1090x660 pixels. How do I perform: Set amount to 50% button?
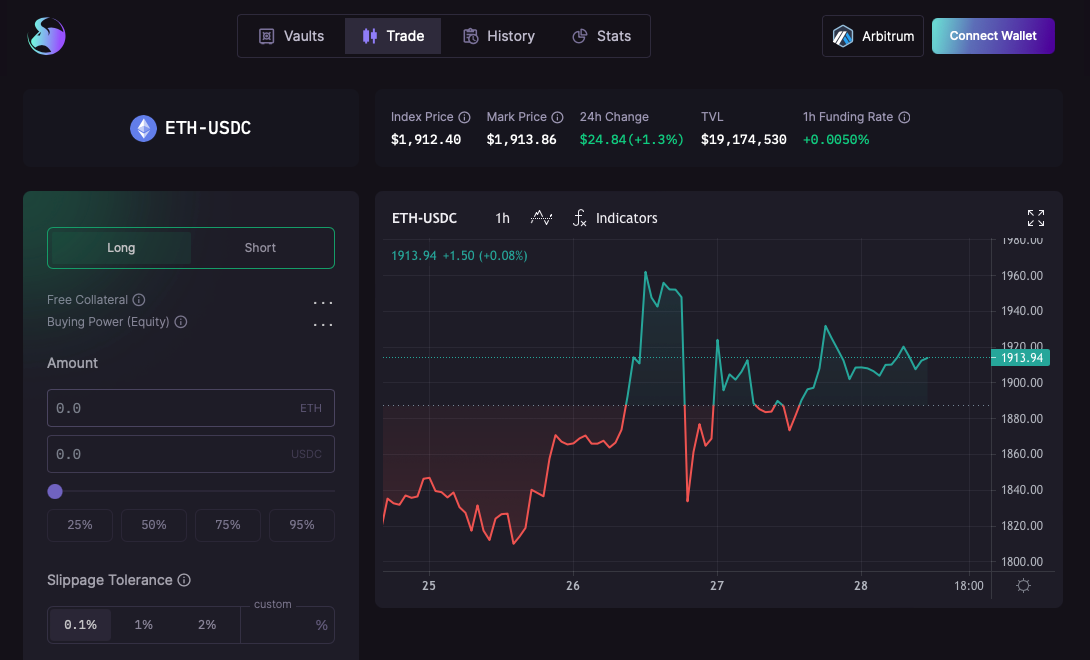coord(154,525)
